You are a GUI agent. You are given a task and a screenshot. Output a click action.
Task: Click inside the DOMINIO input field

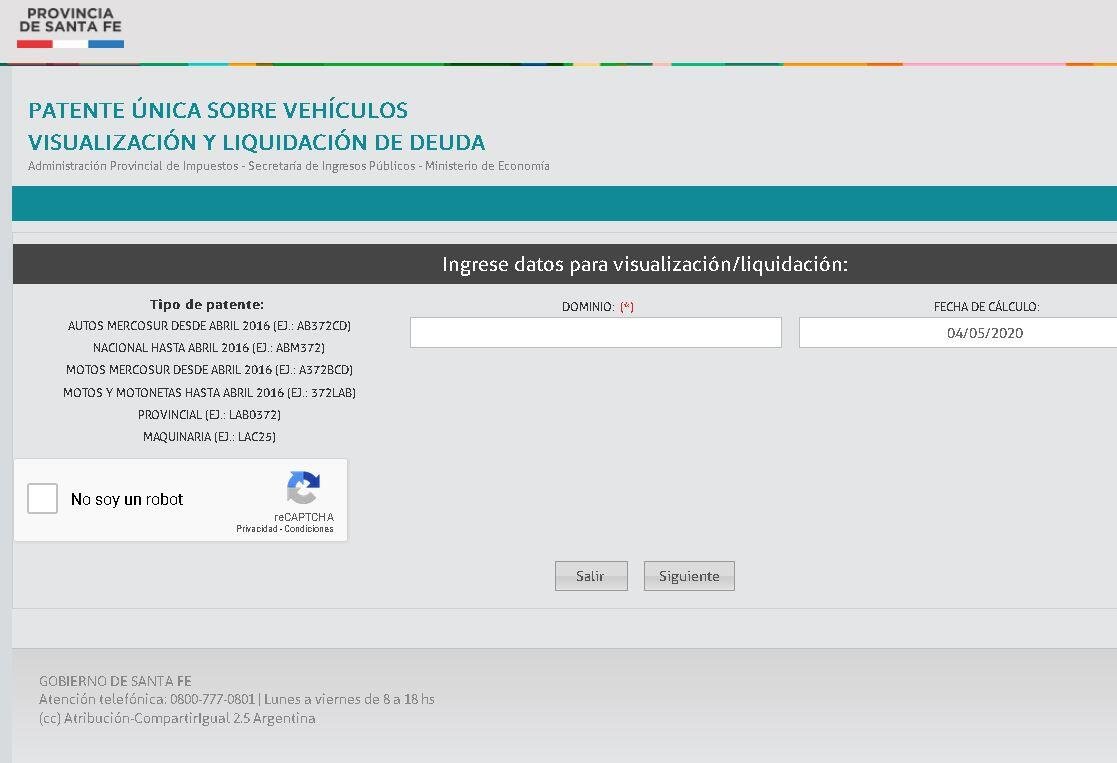click(595, 332)
